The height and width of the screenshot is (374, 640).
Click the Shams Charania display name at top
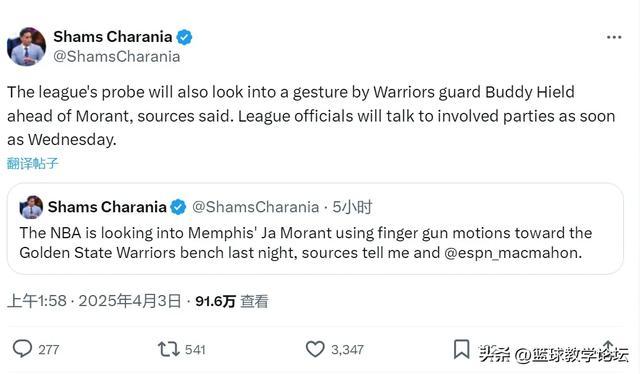coord(113,37)
